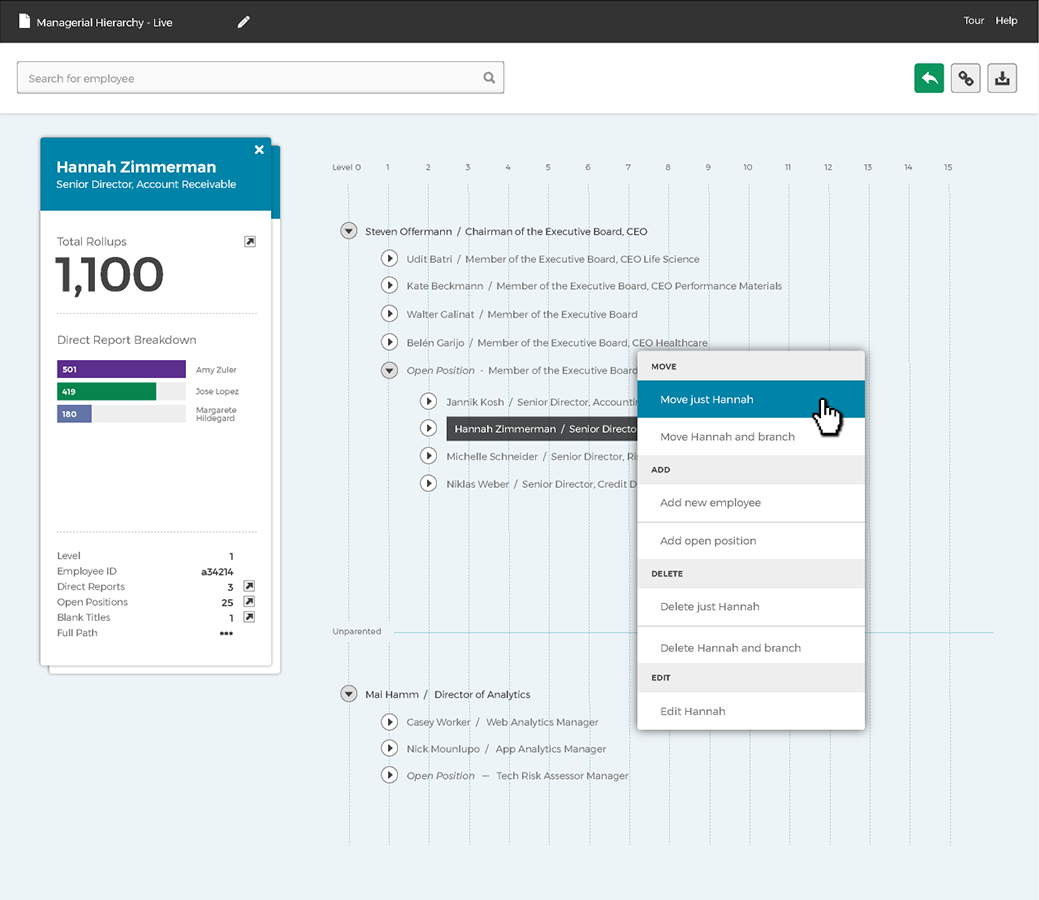The image size is (1039, 900).
Task: Open the Open Positions pop-out icon
Action: point(250,602)
